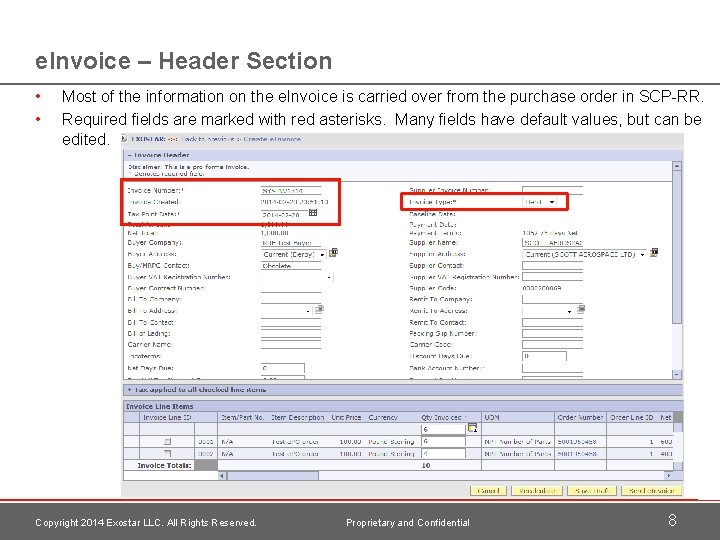Check the first invoice line item checkbox
The width and height of the screenshot is (720, 540).
tap(167, 441)
